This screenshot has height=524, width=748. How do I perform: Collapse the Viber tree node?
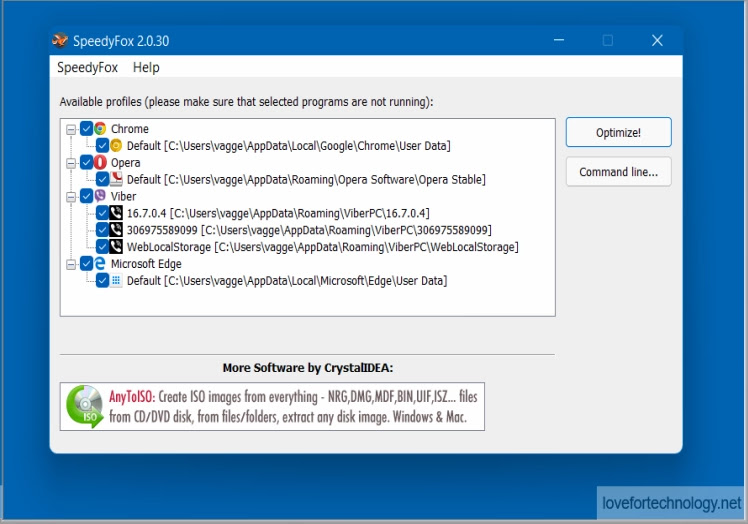pyautogui.click(x=71, y=197)
